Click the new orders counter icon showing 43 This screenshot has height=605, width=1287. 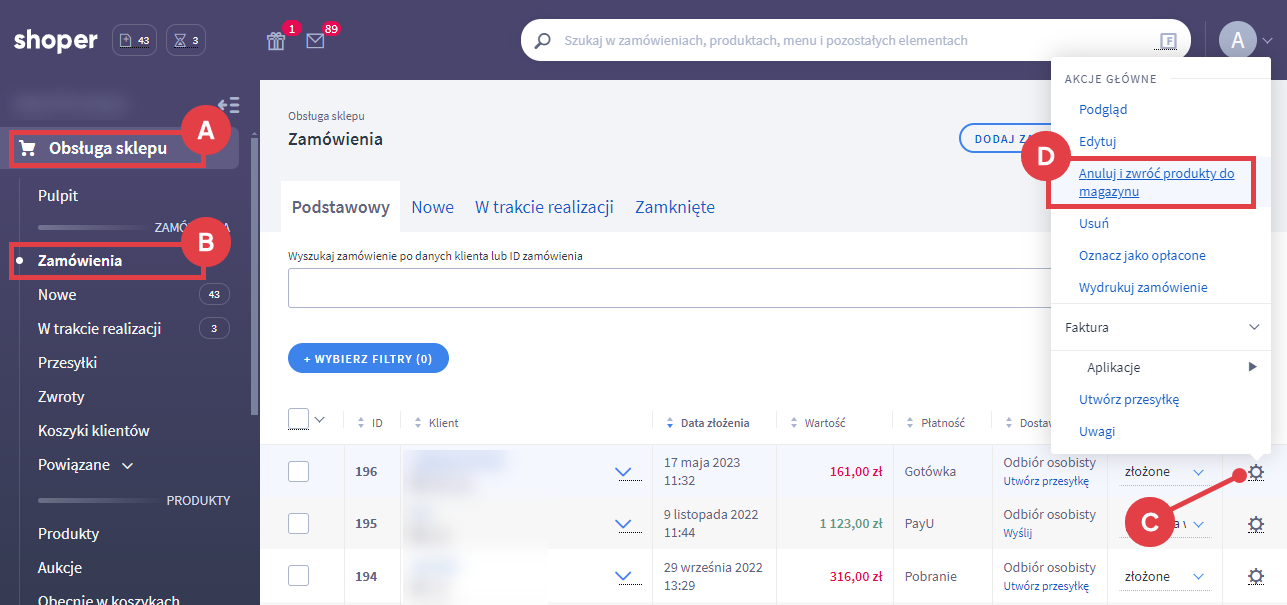coord(134,41)
